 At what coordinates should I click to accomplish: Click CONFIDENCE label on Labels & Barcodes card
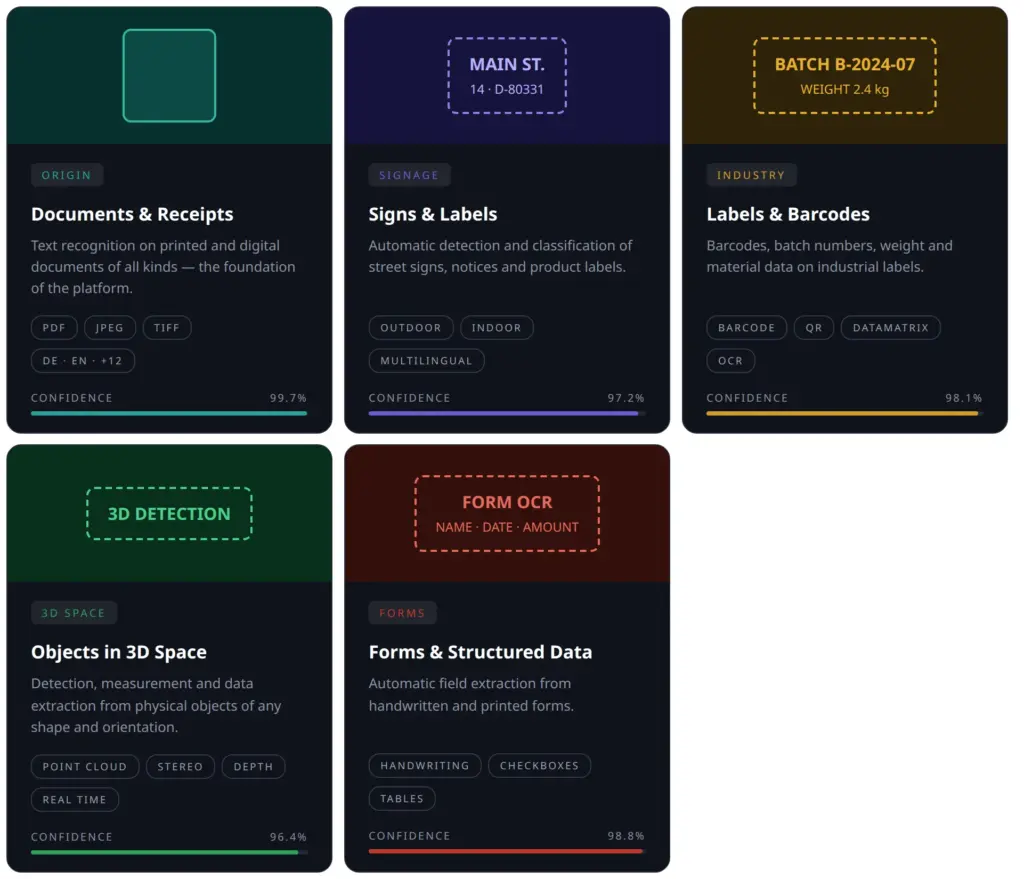pyautogui.click(x=747, y=398)
